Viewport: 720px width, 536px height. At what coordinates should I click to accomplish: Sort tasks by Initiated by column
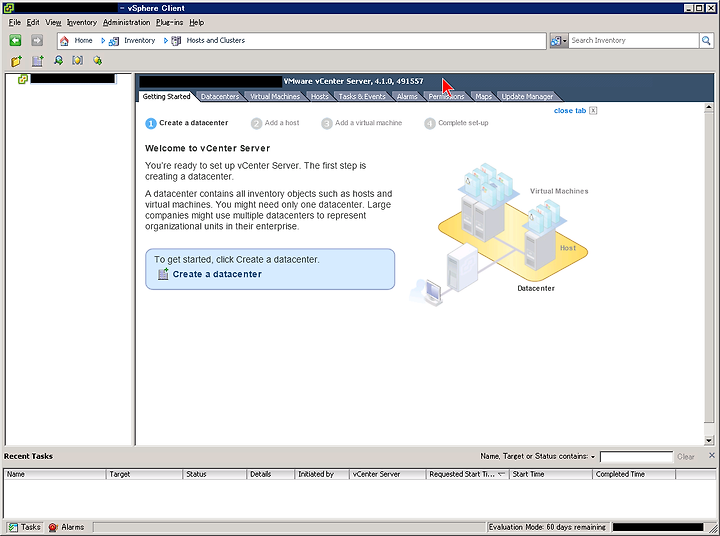[x=322, y=474]
